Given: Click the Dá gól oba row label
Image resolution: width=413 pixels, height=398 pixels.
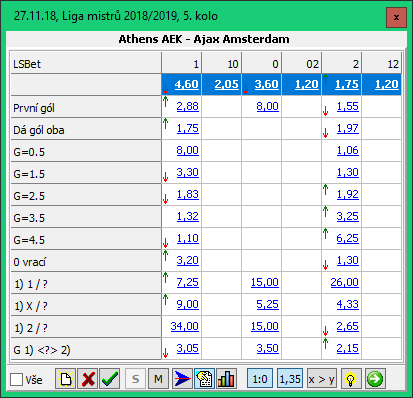Looking at the screenshot, I should [x=86, y=129].
